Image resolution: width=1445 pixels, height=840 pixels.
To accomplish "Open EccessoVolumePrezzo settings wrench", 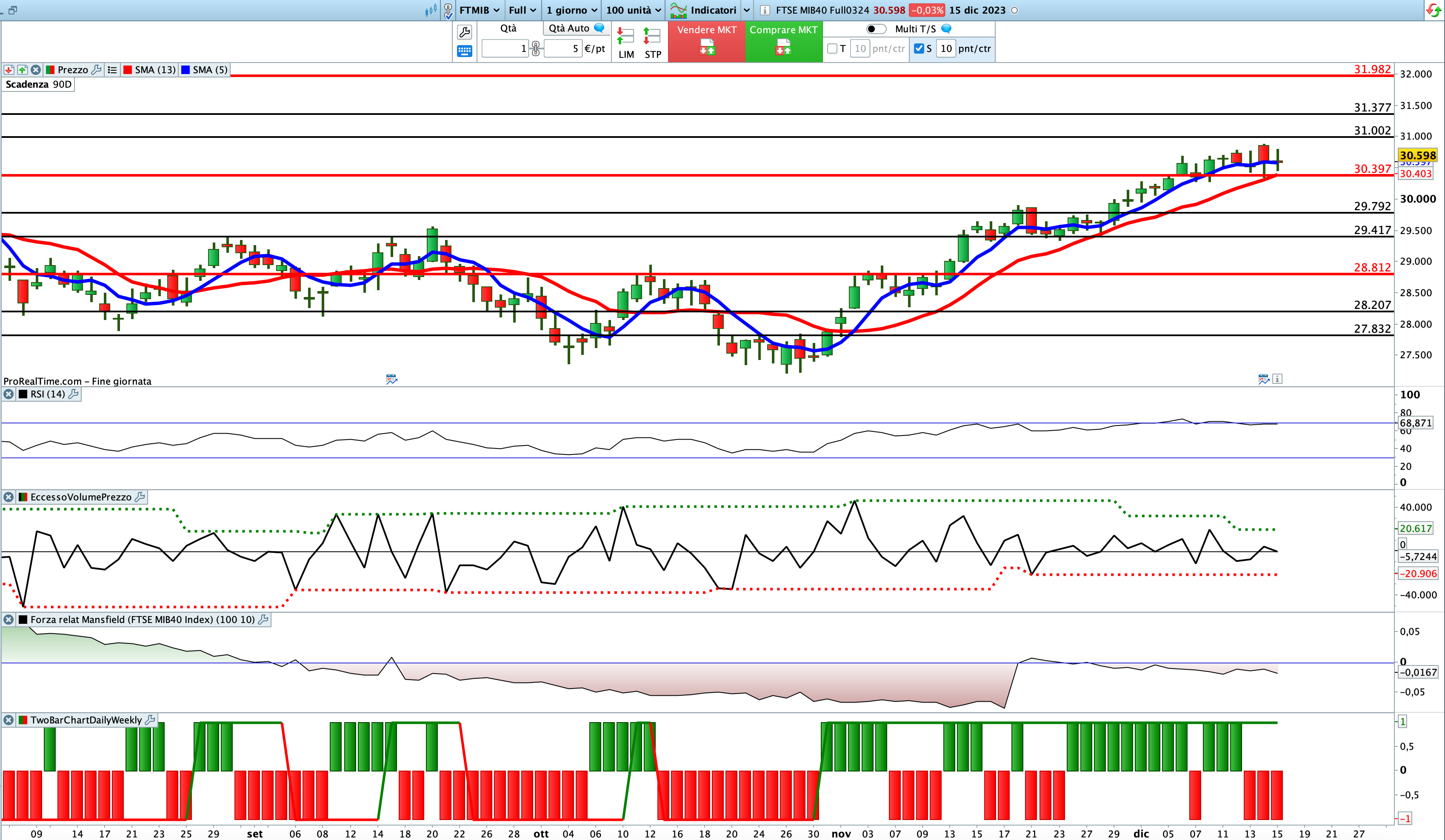I will pos(139,497).
